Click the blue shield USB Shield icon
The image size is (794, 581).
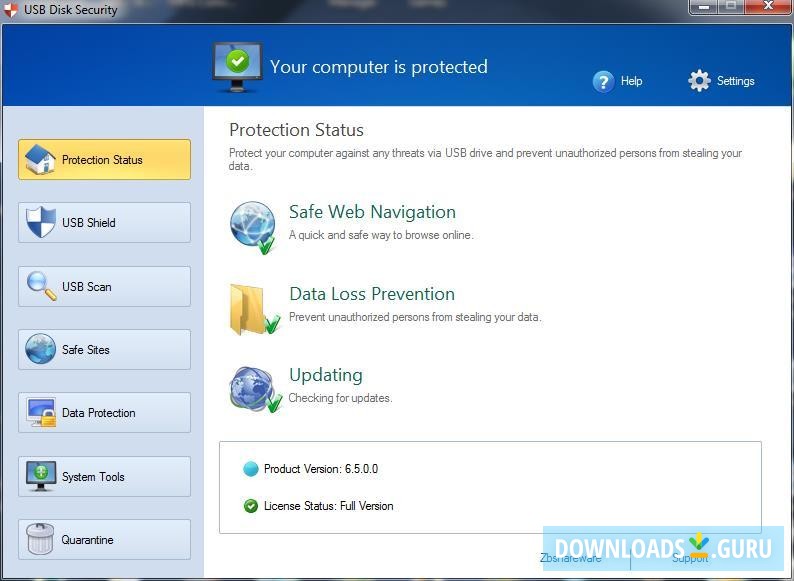point(41,222)
